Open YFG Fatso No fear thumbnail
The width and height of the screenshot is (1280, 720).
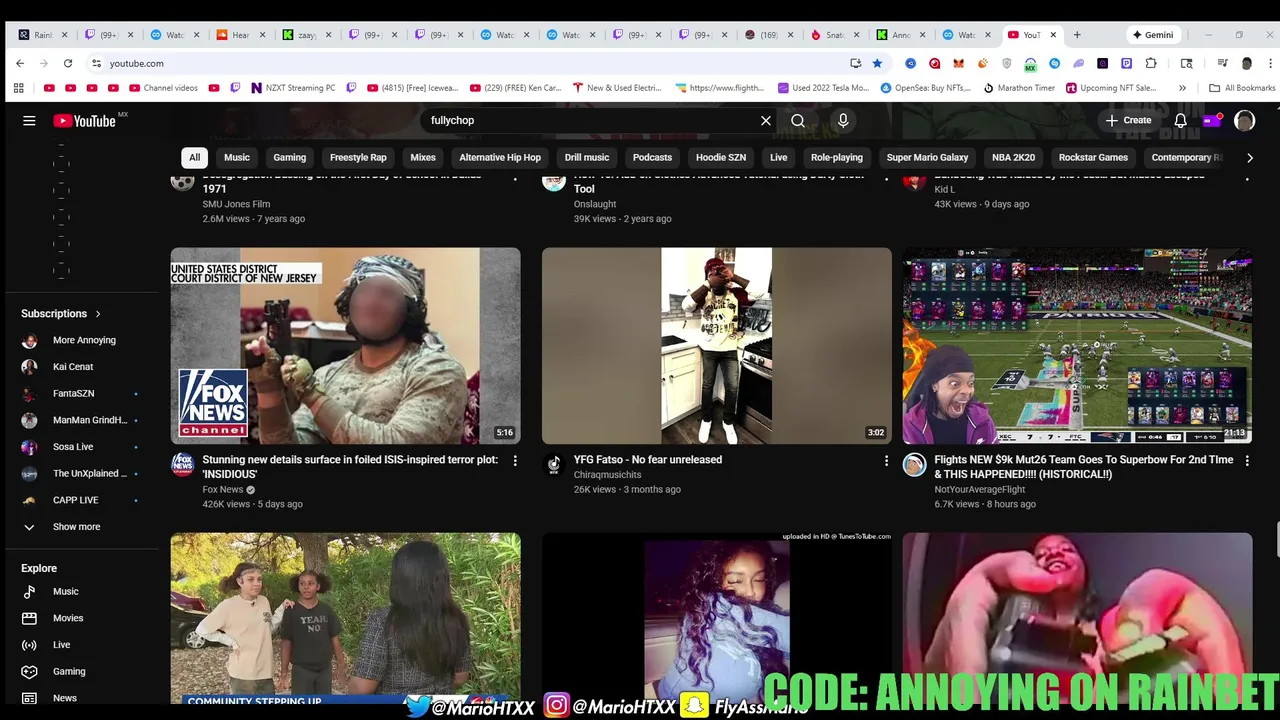716,346
